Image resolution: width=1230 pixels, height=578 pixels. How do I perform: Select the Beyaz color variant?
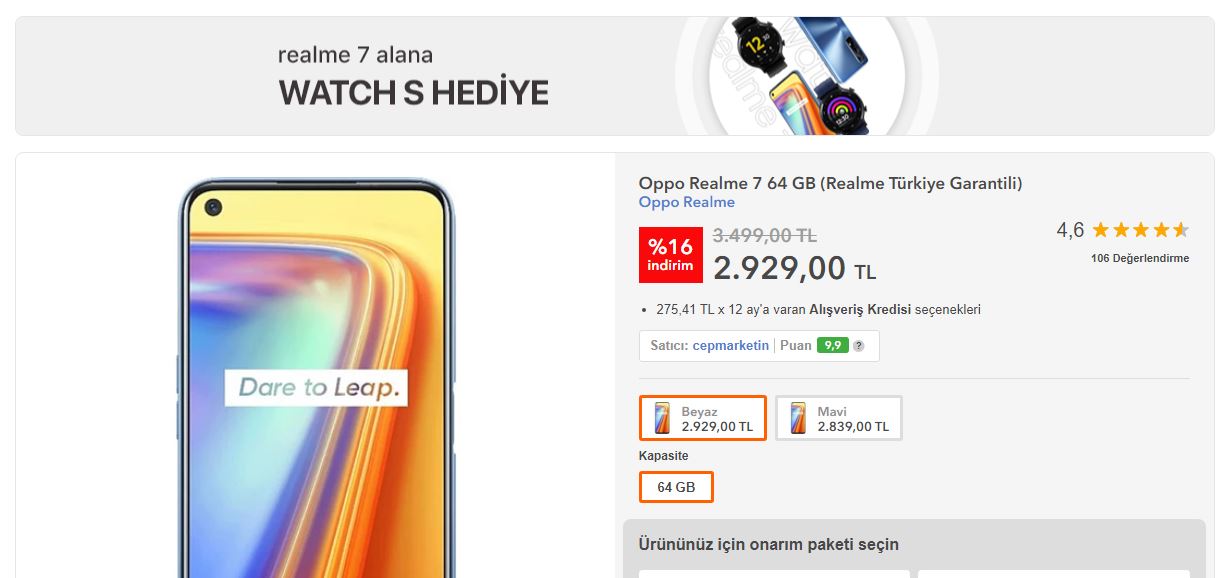point(703,418)
